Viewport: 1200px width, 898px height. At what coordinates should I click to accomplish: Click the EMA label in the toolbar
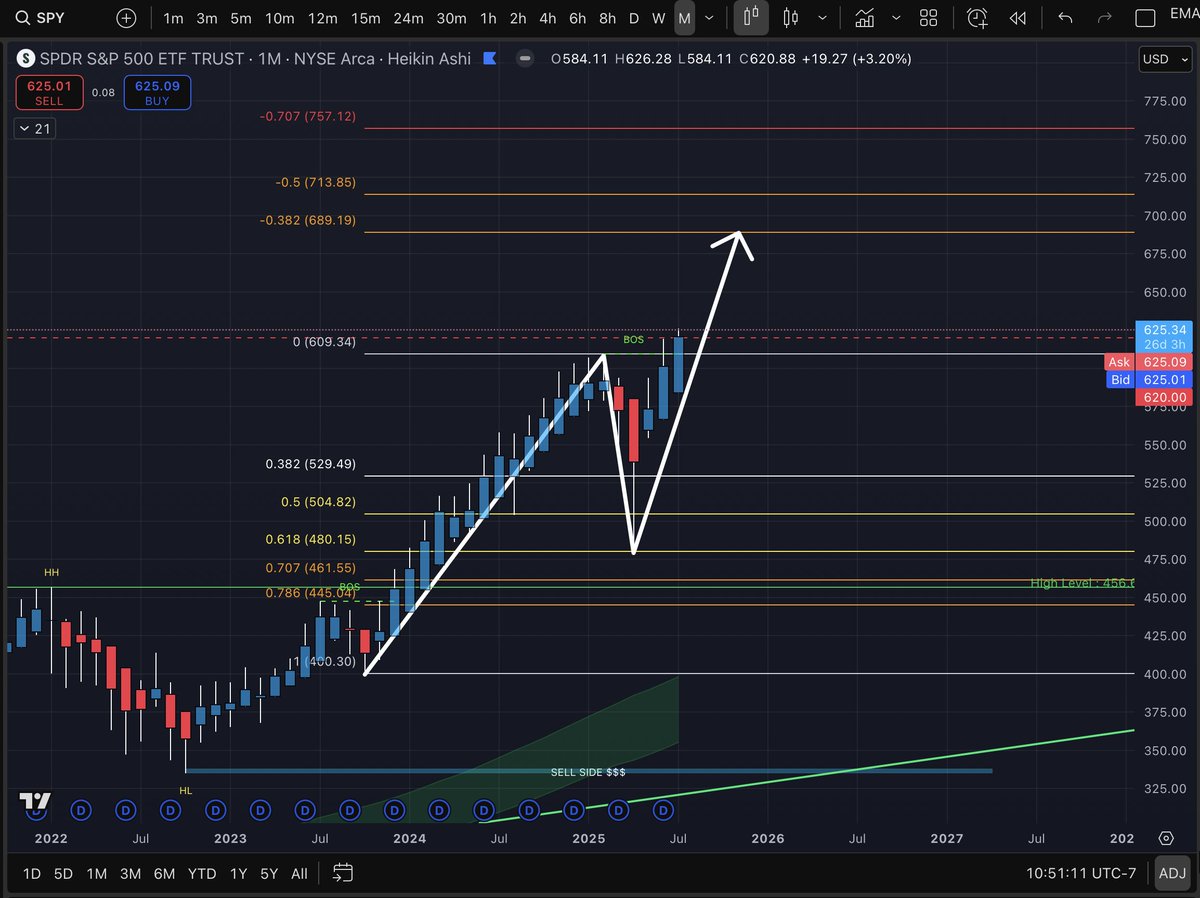click(1183, 14)
